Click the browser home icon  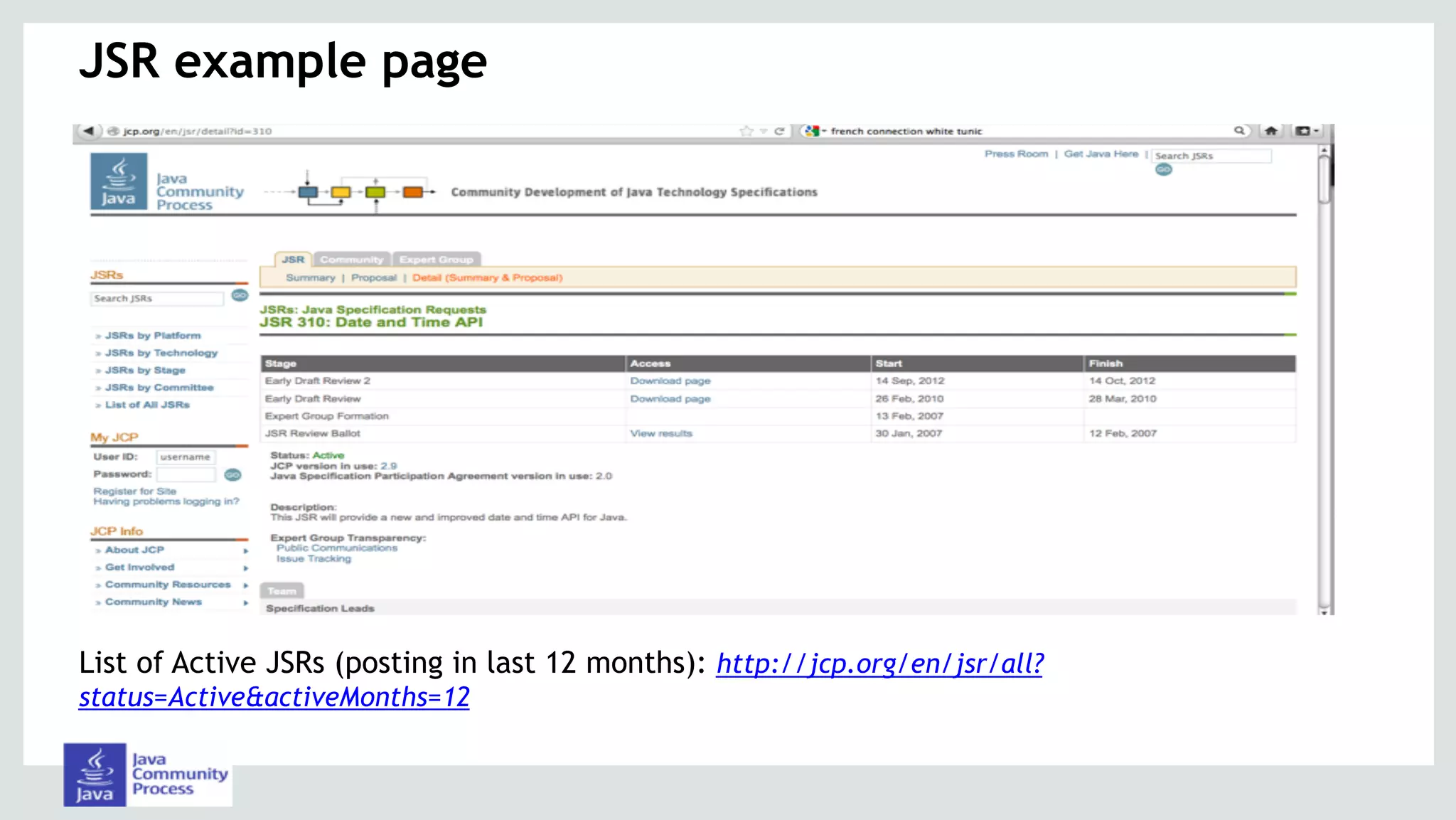[x=1271, y=131]
